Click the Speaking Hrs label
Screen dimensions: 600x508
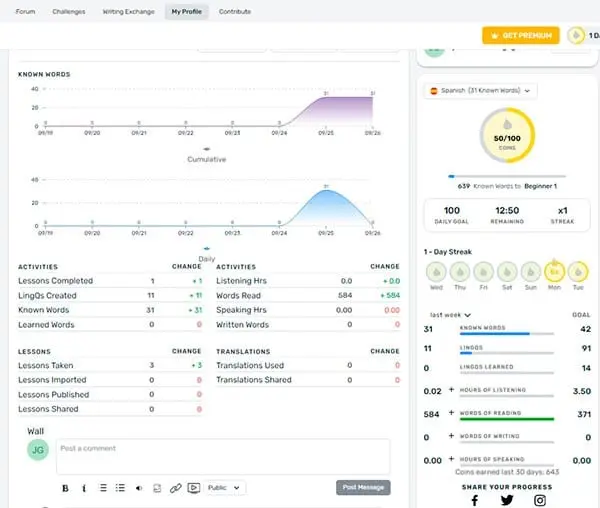[x=241, y=310]
